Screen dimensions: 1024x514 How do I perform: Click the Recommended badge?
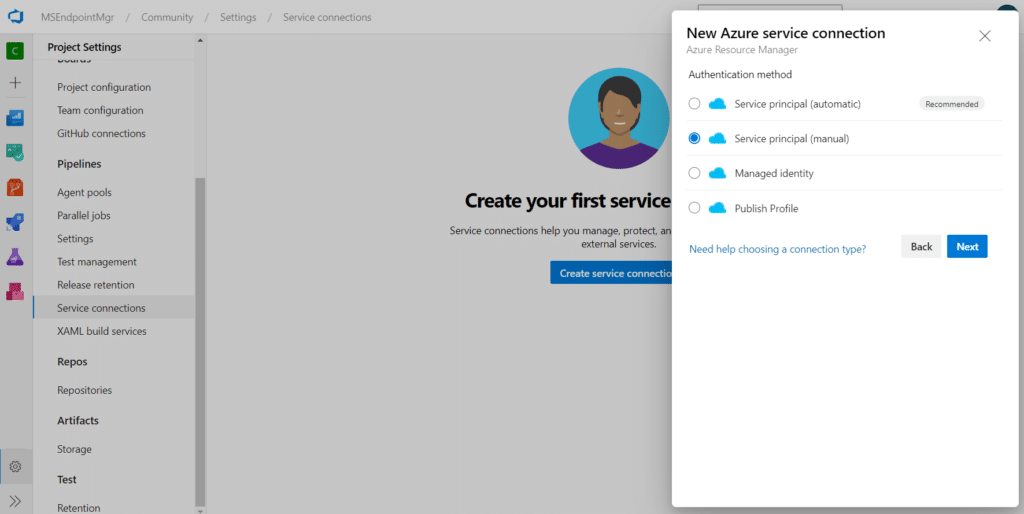tap(952, 104)
